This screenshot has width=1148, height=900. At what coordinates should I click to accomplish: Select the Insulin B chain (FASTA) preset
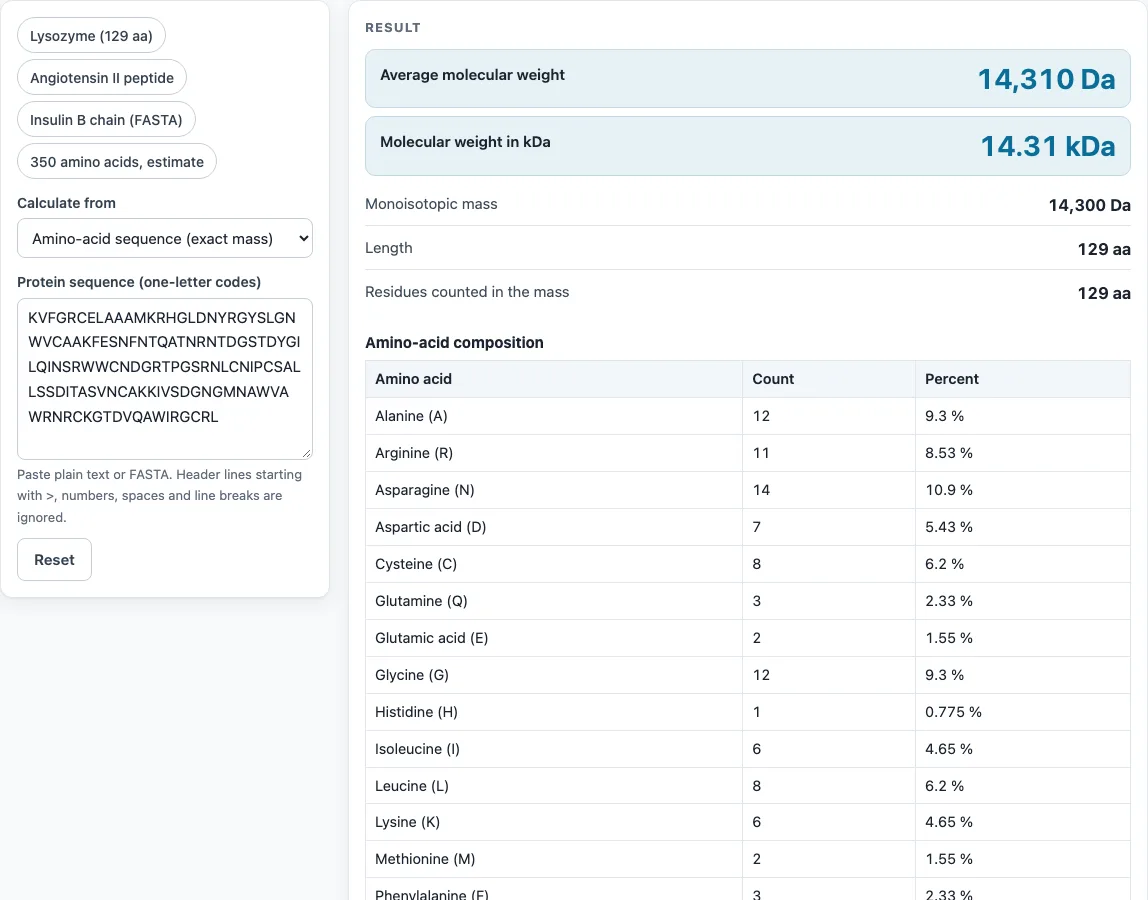[106, 119]
